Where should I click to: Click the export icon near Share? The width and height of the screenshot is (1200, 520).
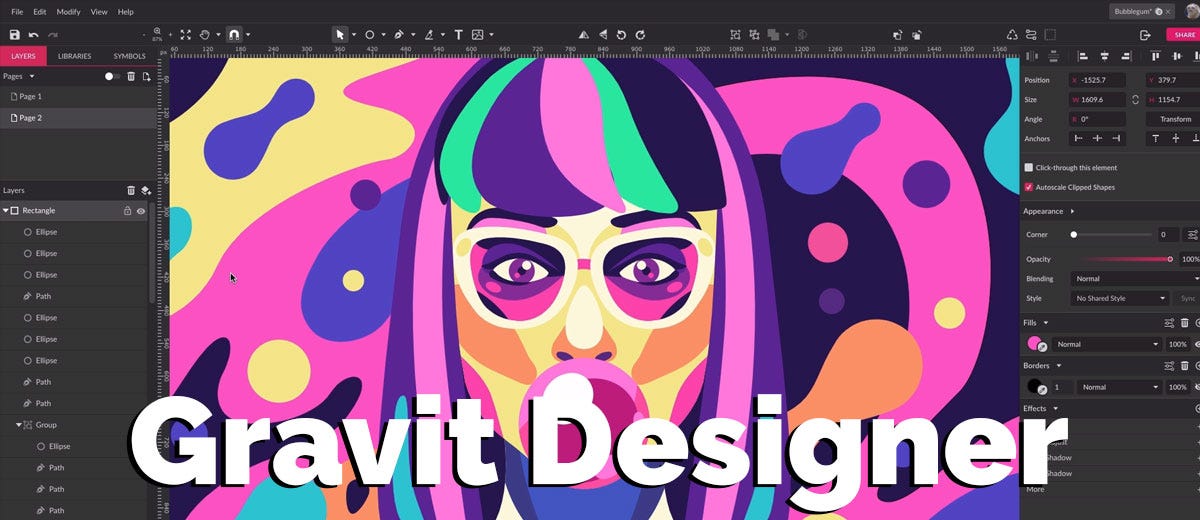[x=1145, y=34]
